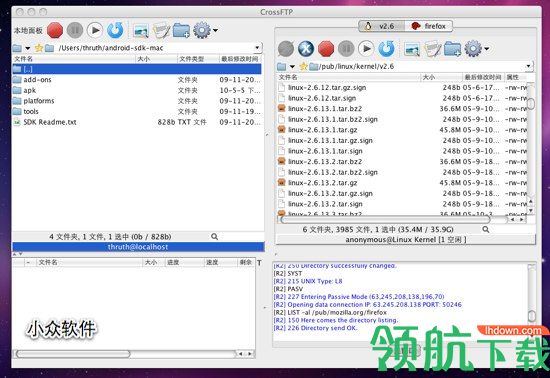Open the remote folder history dropdown arrow
550x378 pixels.
pyautogui.click(x=292, y=67)
